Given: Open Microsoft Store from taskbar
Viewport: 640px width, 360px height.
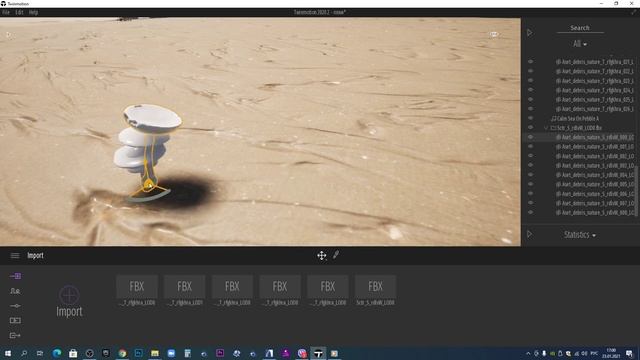Looking at the screenshot, I should 73,353.
